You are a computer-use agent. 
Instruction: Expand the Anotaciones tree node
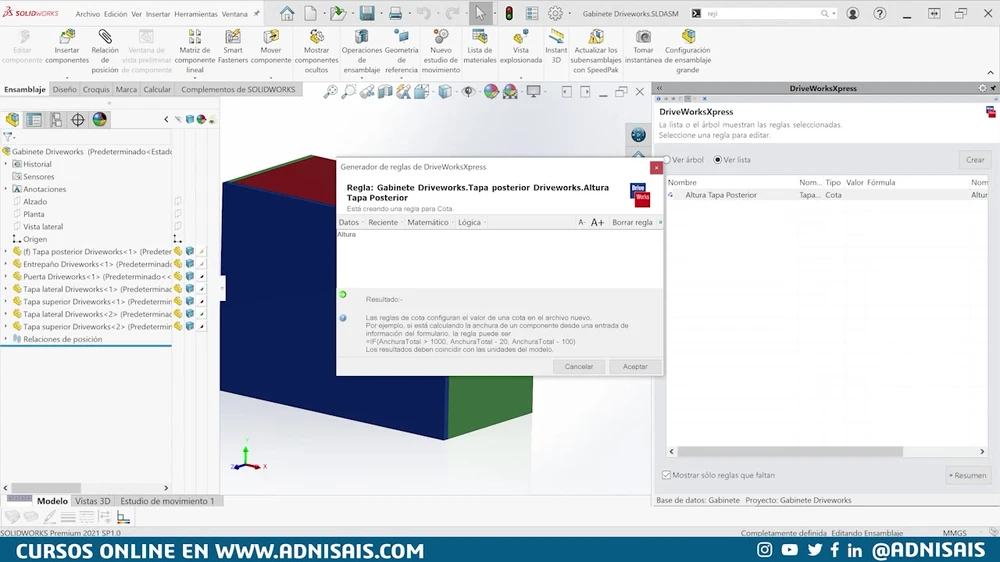pos(6,189)
